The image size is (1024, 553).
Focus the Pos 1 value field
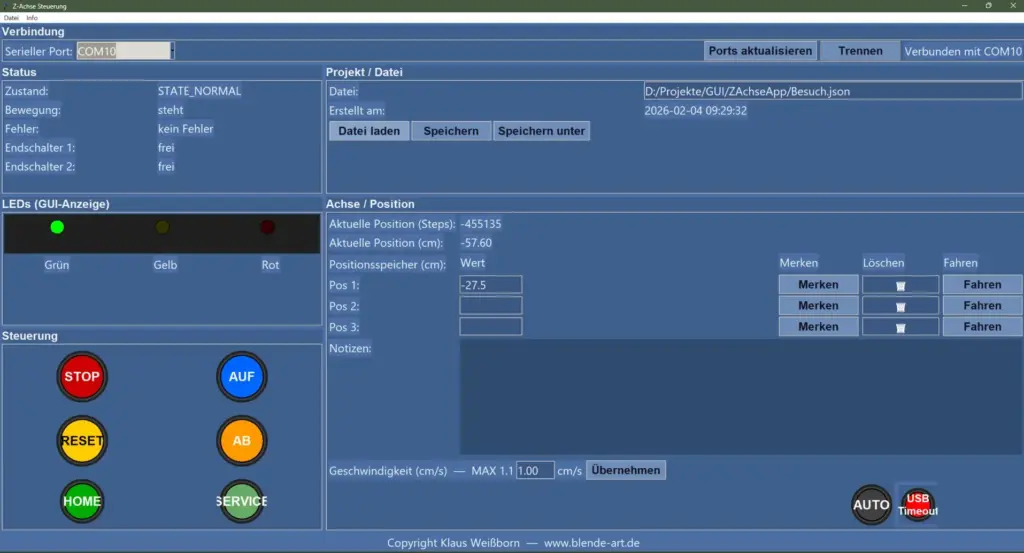click(490, 285)
